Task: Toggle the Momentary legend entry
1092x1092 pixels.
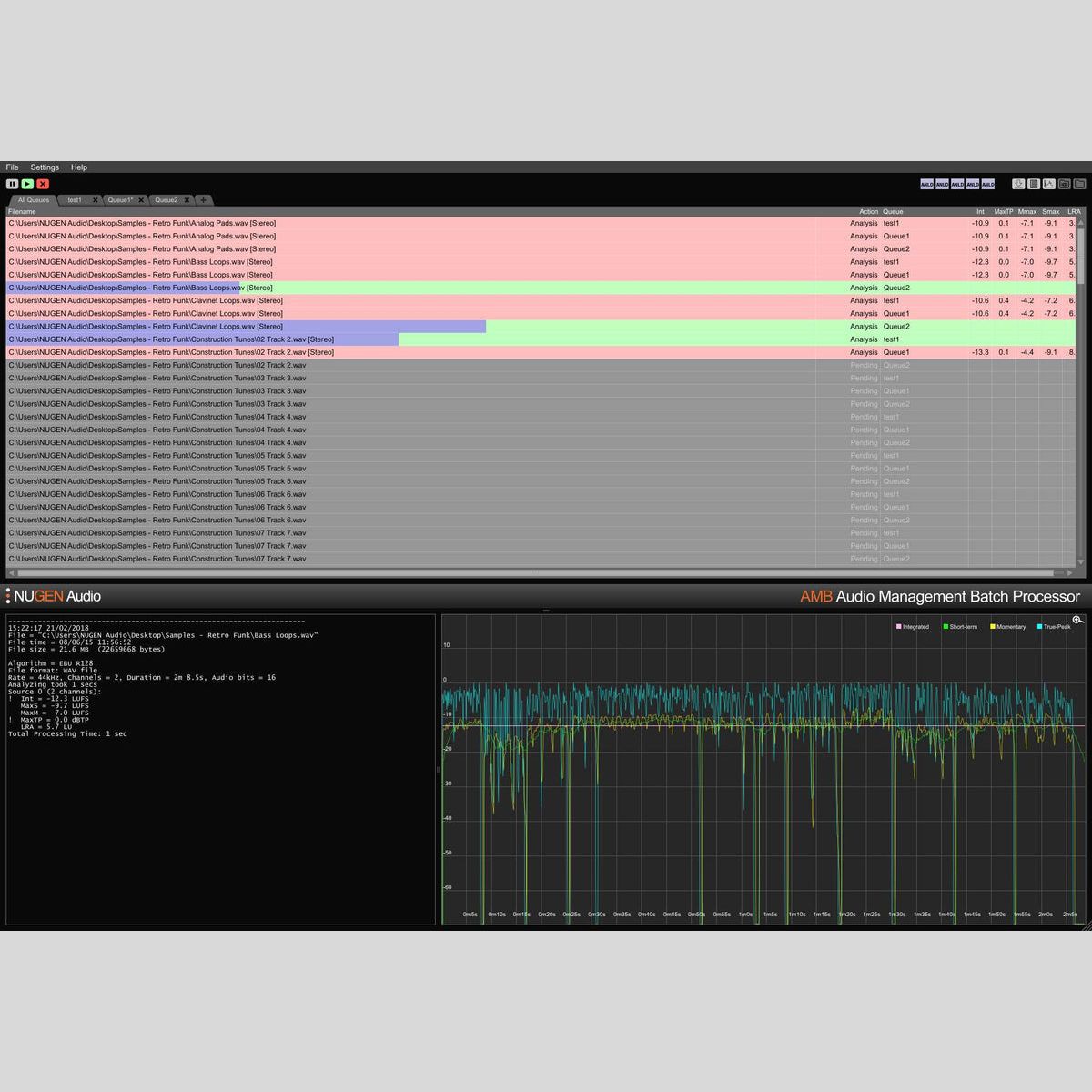Action: [x=1008, y=627]
